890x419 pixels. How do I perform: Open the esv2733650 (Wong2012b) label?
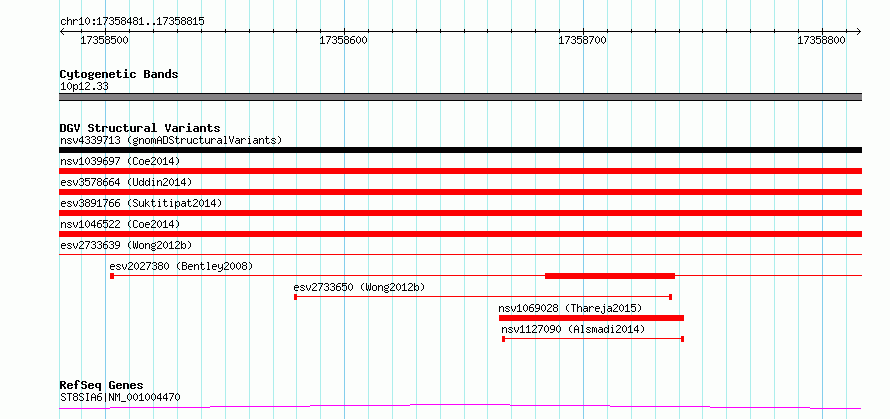click(x=359, y=287)
